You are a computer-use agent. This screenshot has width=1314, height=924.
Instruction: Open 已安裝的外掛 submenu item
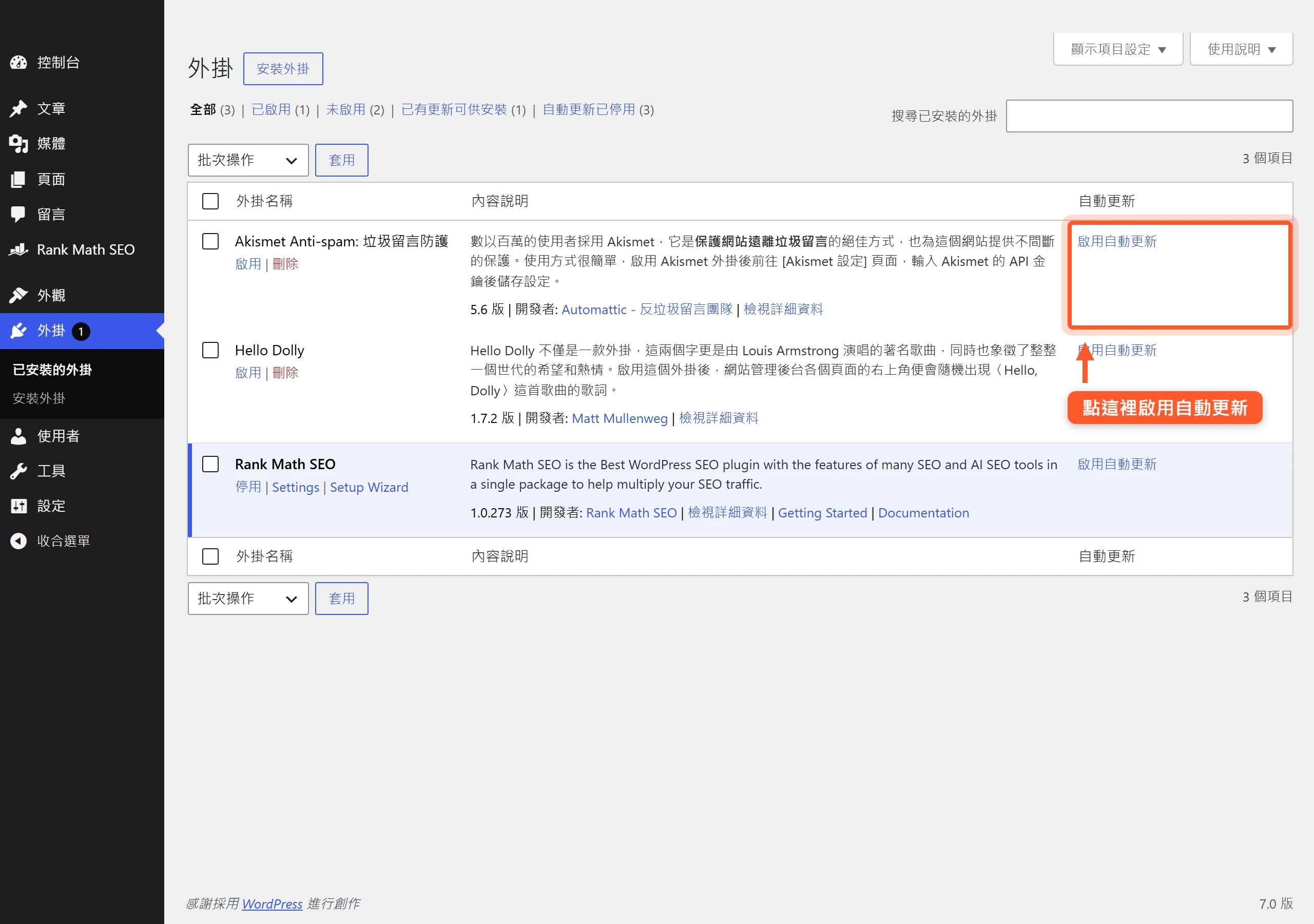pyautogui.click(x=53, y=370)
